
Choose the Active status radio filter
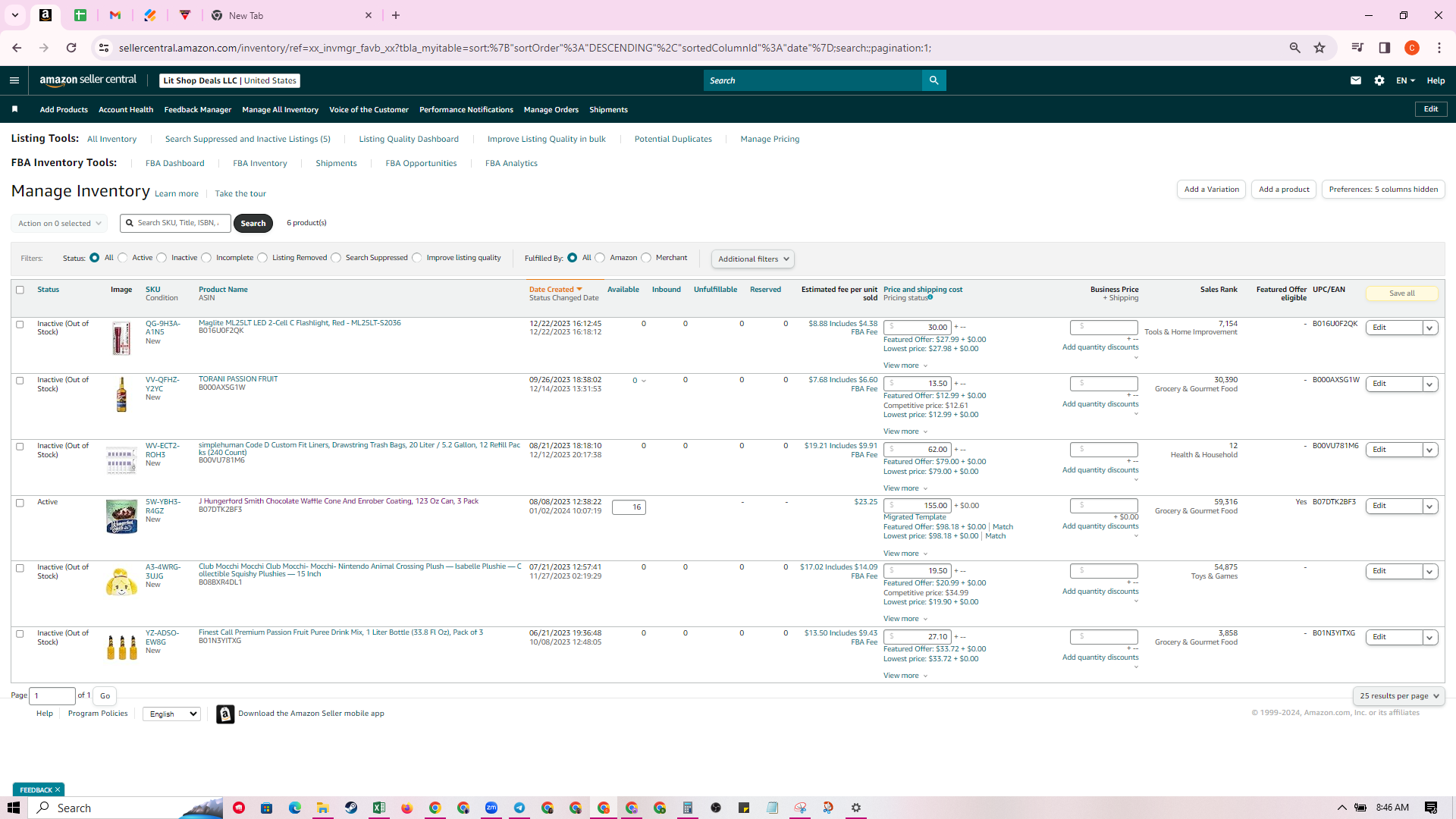pos(123,258)
